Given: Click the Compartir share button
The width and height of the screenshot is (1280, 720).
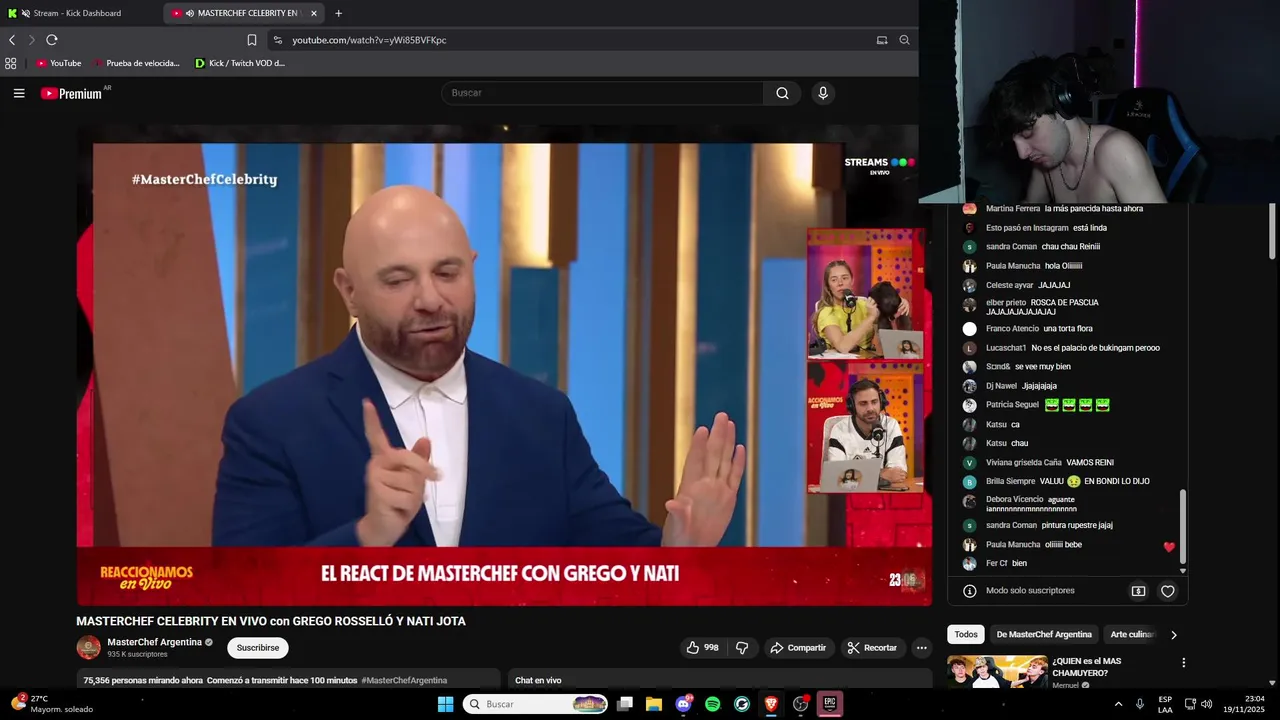Looking at the screenshot, I should click(x=798, y=648).
